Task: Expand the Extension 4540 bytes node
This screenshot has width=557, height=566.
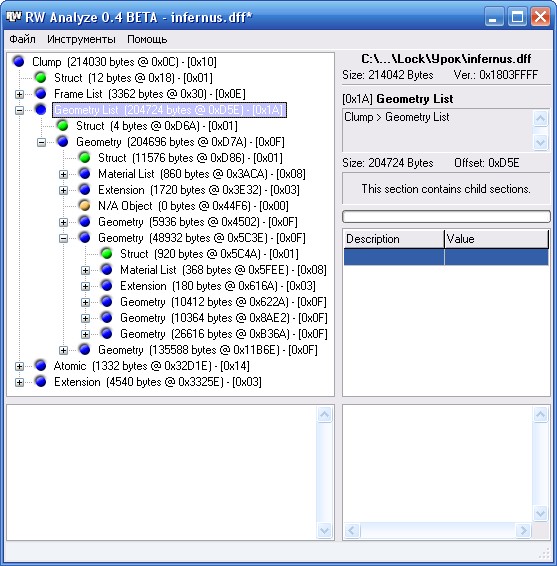Action: [x=19, y=382]
